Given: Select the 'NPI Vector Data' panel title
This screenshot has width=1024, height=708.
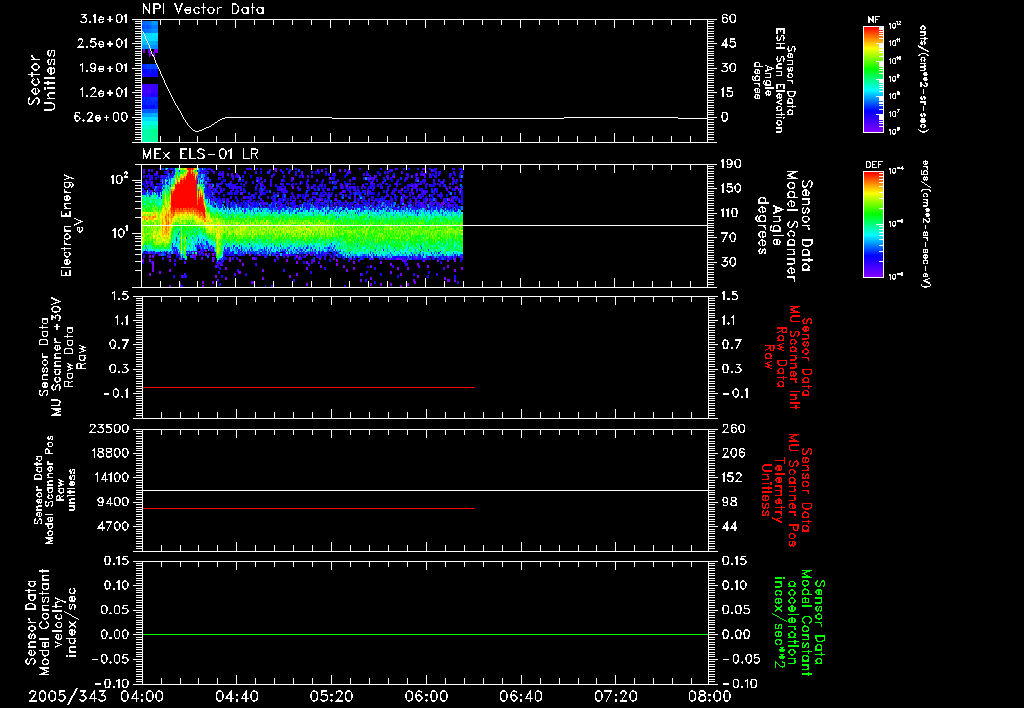Looking at the screenshot, I should [x=203, y=9].
